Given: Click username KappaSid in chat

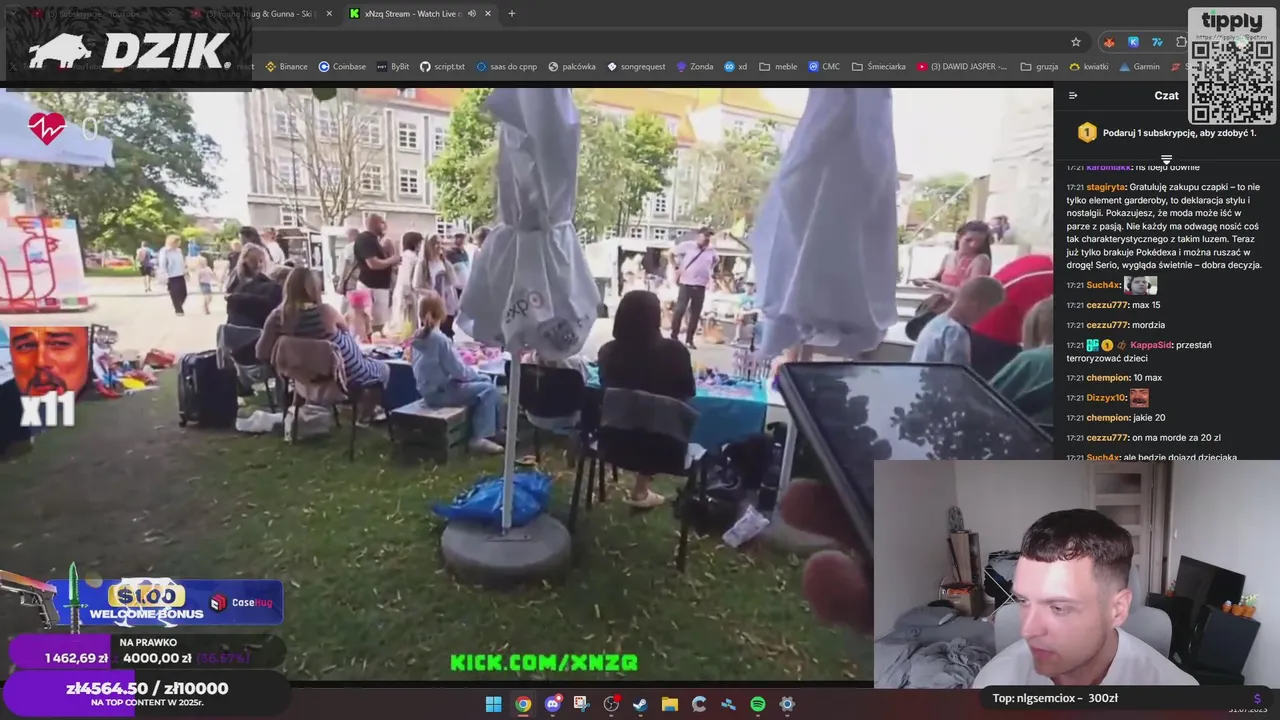Looking at the screenshot, I should click(1150, 345).
